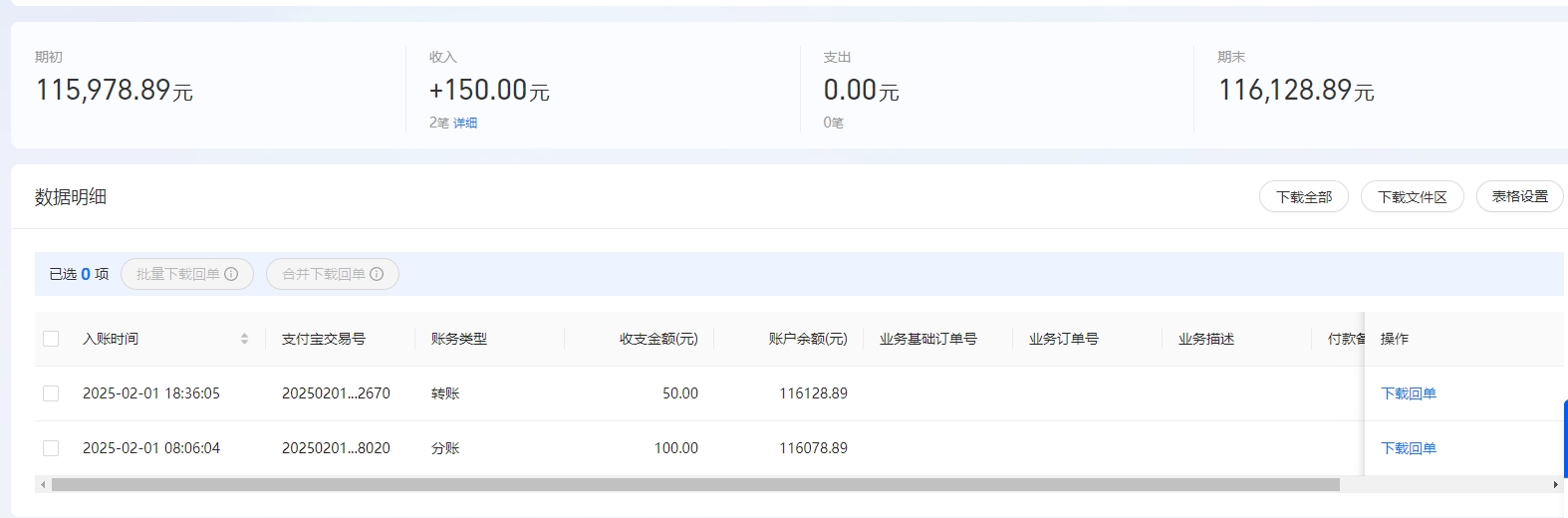
Task: Click the 业务订单号 column header
Action: coord(1064,339)
